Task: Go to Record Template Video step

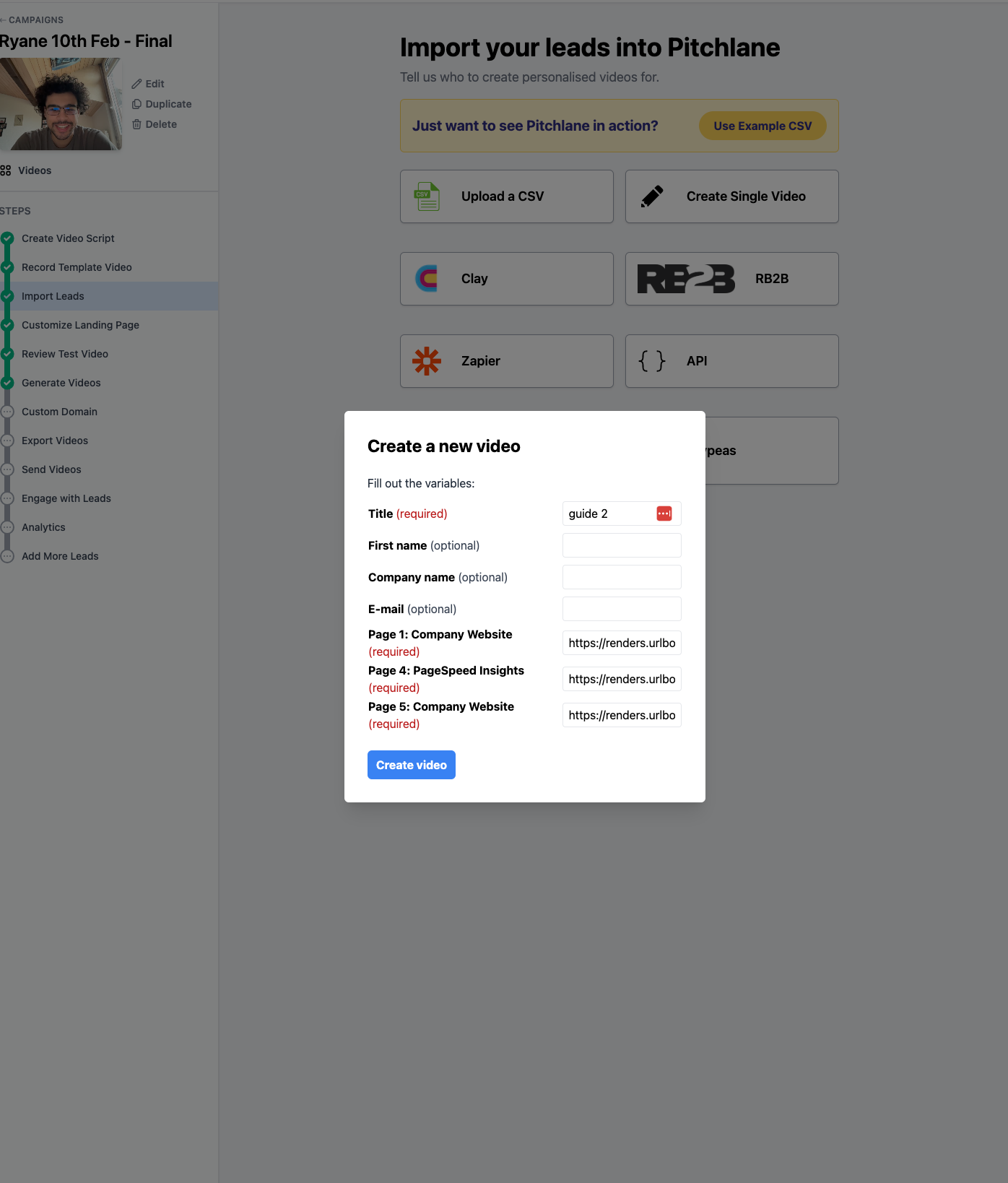Action: coord(109,267)
